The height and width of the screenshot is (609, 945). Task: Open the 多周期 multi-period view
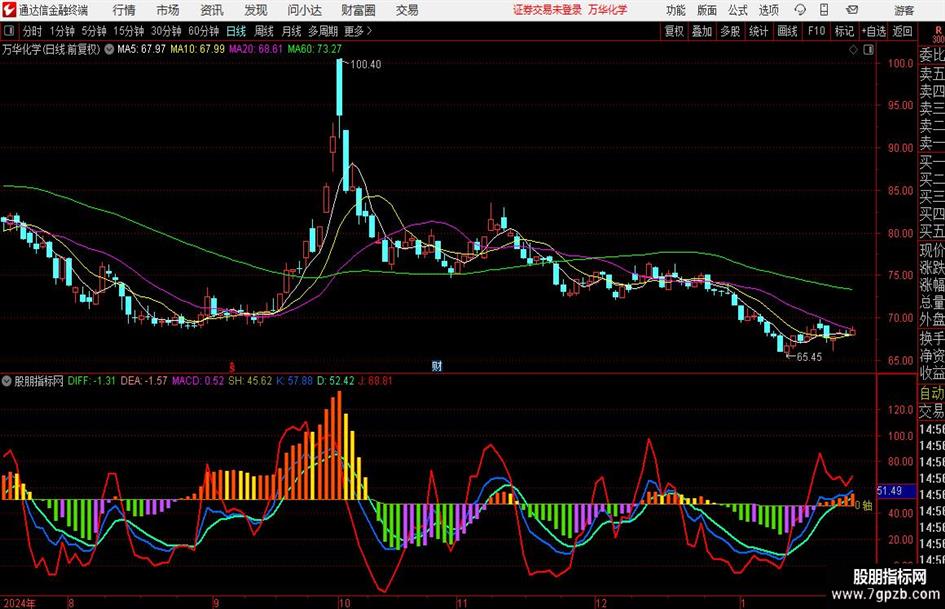(x=324, y=31)
